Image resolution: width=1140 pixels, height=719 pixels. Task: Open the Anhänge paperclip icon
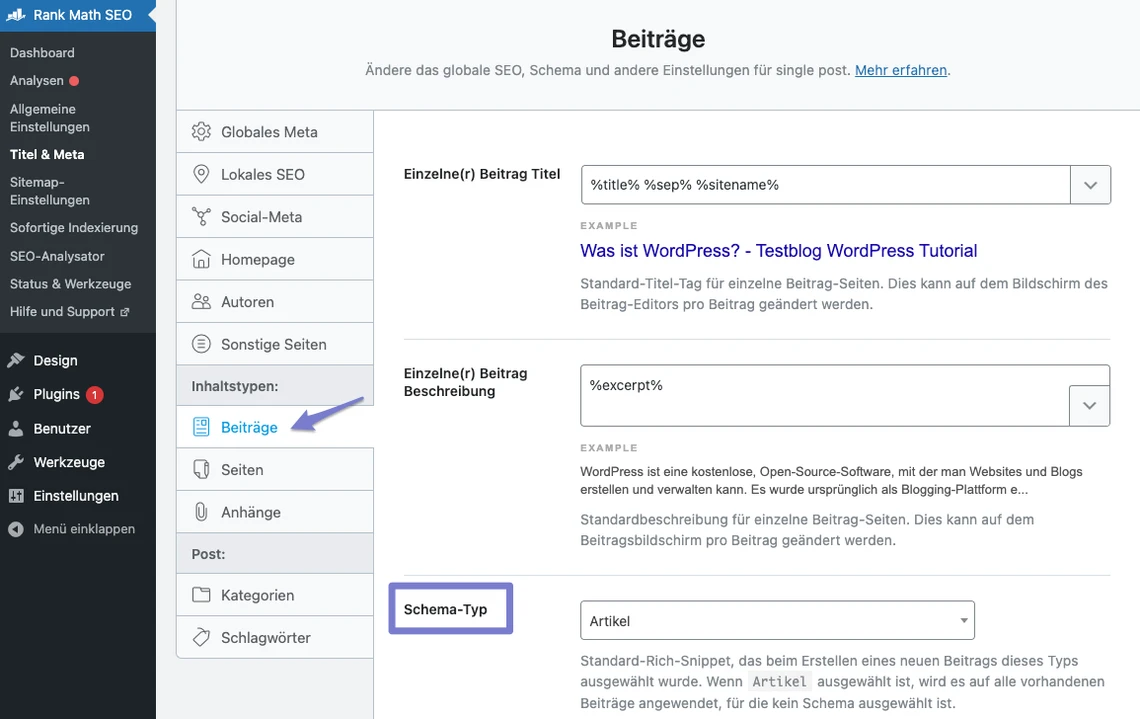pyautogui.click(x=200, y=511)
